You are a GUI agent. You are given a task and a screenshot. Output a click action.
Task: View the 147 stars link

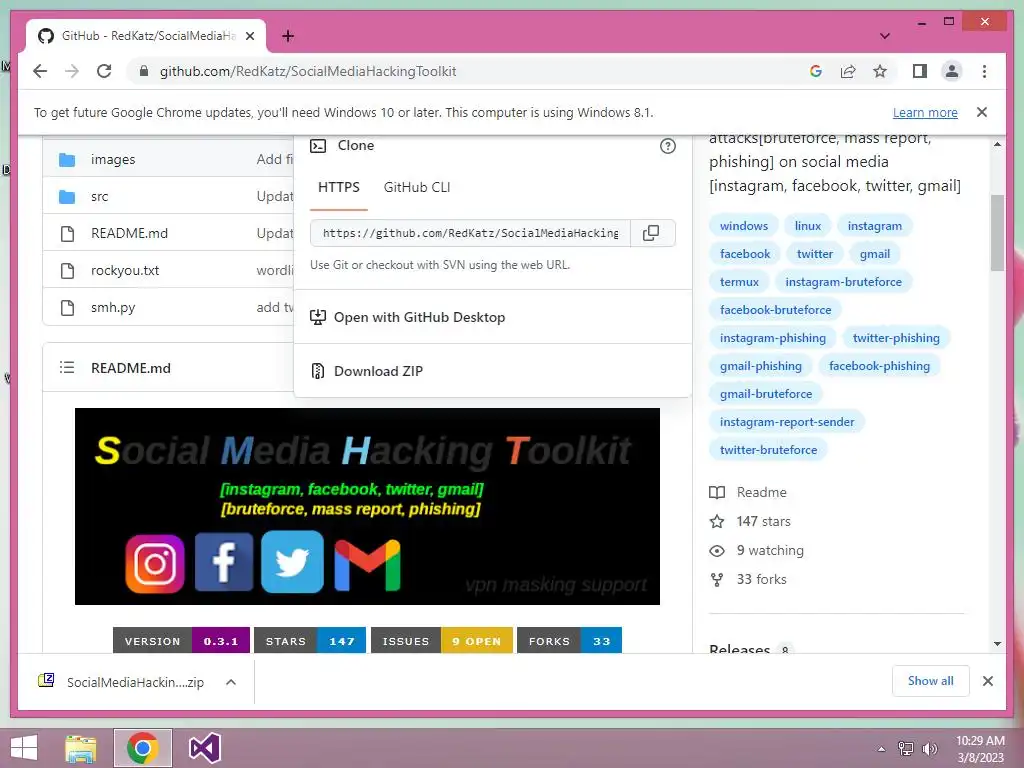point(763,522)
